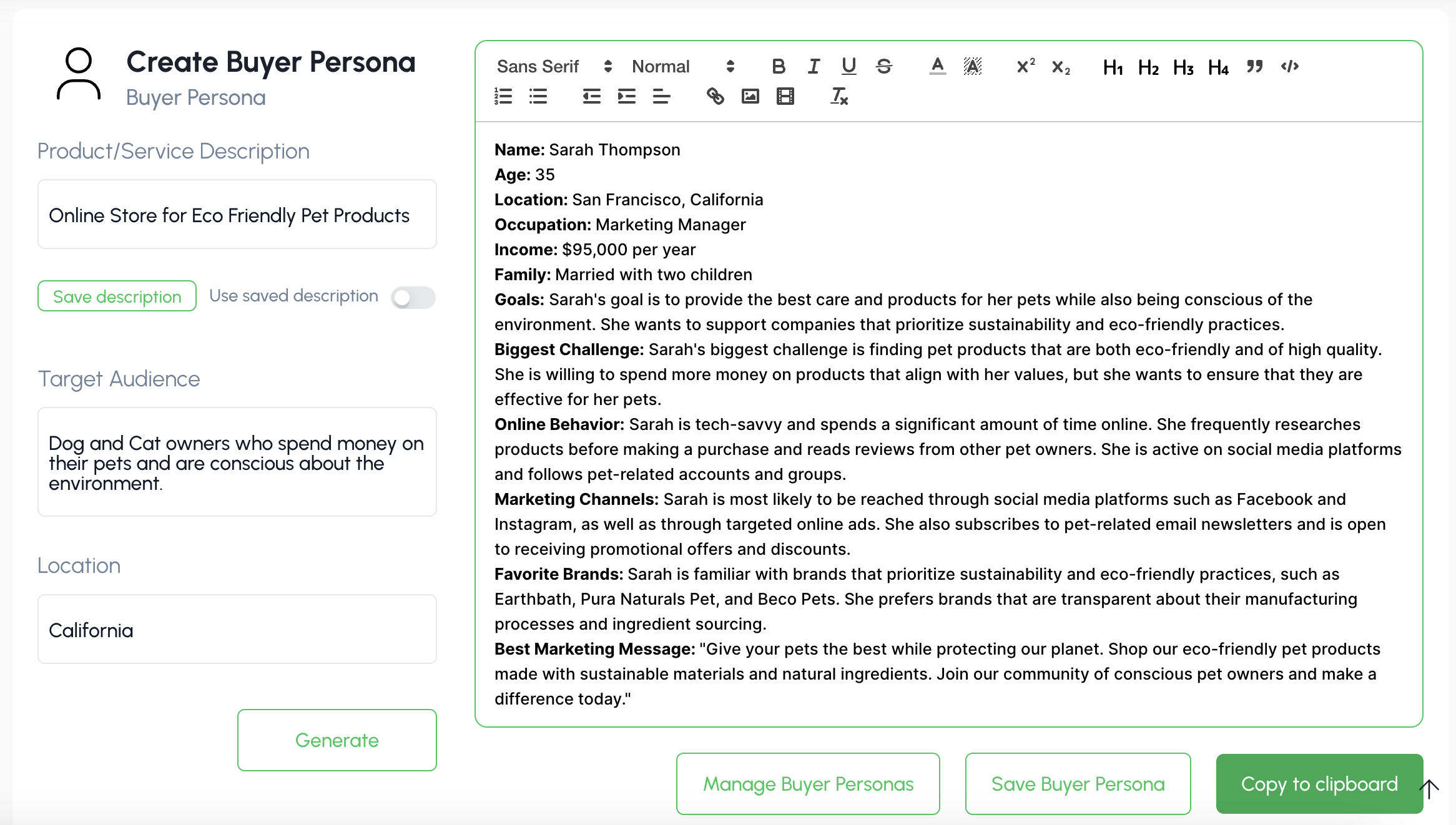The width and height of the screenshot is (1456, 825).
Task: Insert a code block
Action: [1289, 66]
